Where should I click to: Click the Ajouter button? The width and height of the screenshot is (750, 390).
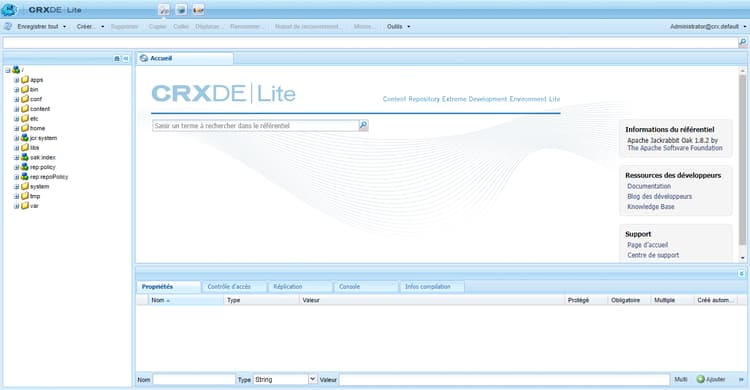[711, 379]
